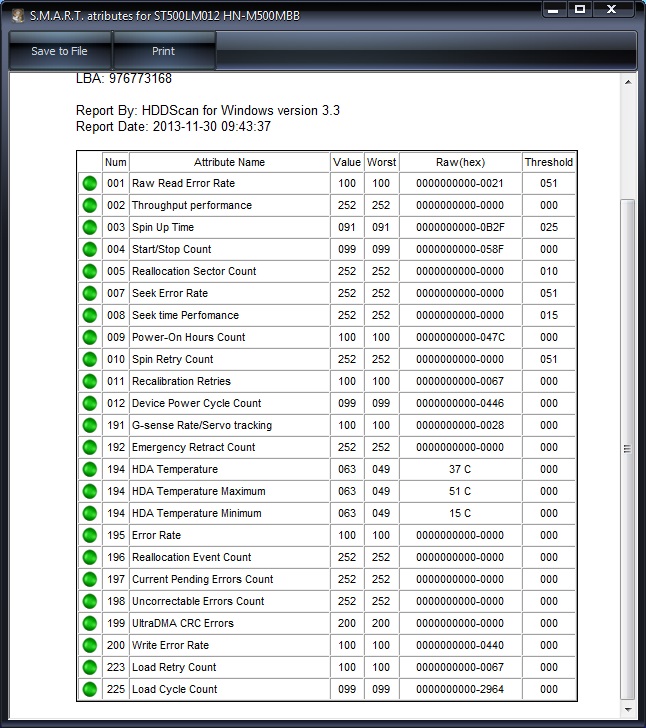Click green status icon for Error Rate row 195
Viewport: 646px width, 728px height.
pyautogui.click(x=90, y=535)
